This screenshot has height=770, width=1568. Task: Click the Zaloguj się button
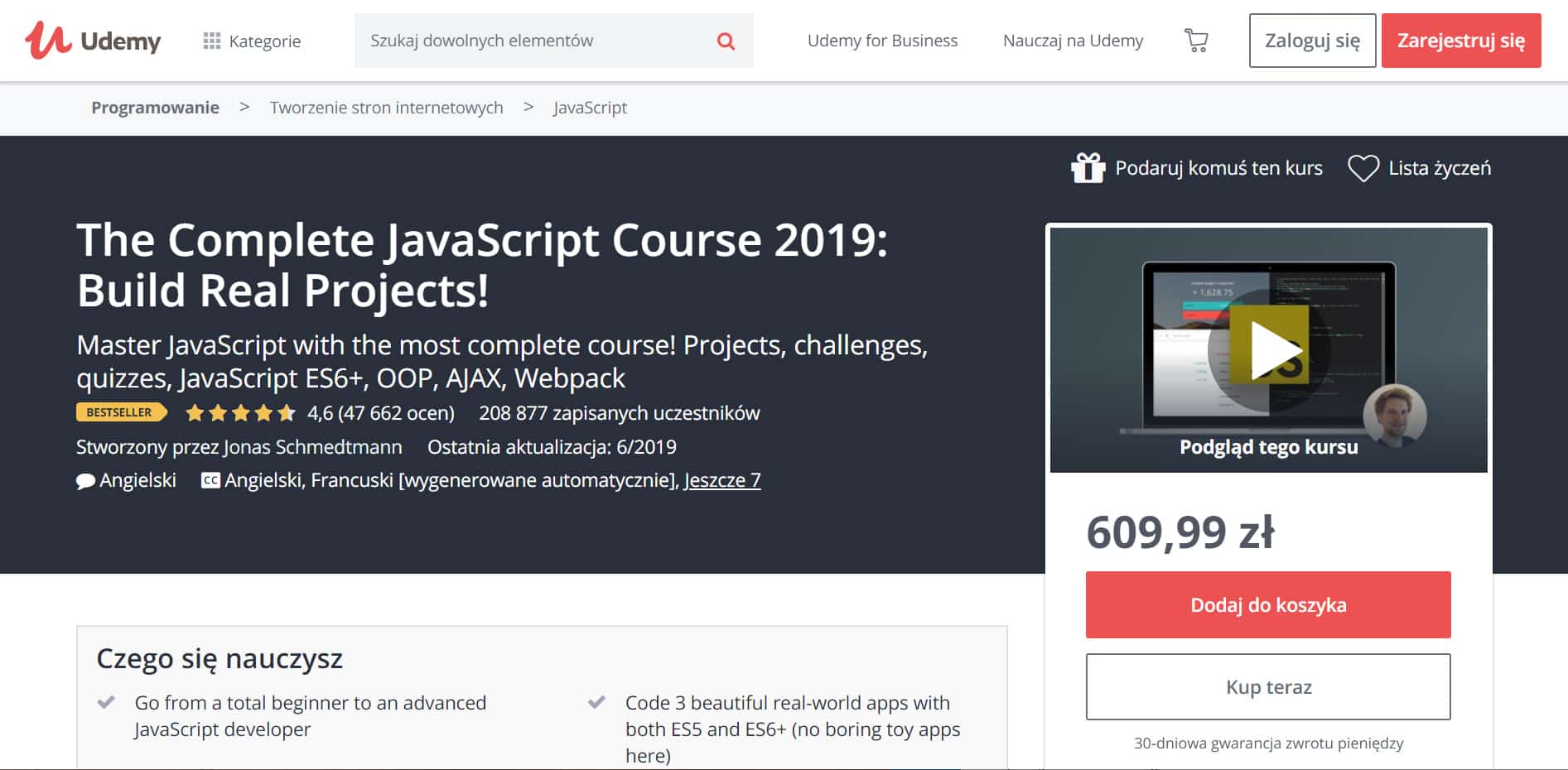click(1312, 41)
